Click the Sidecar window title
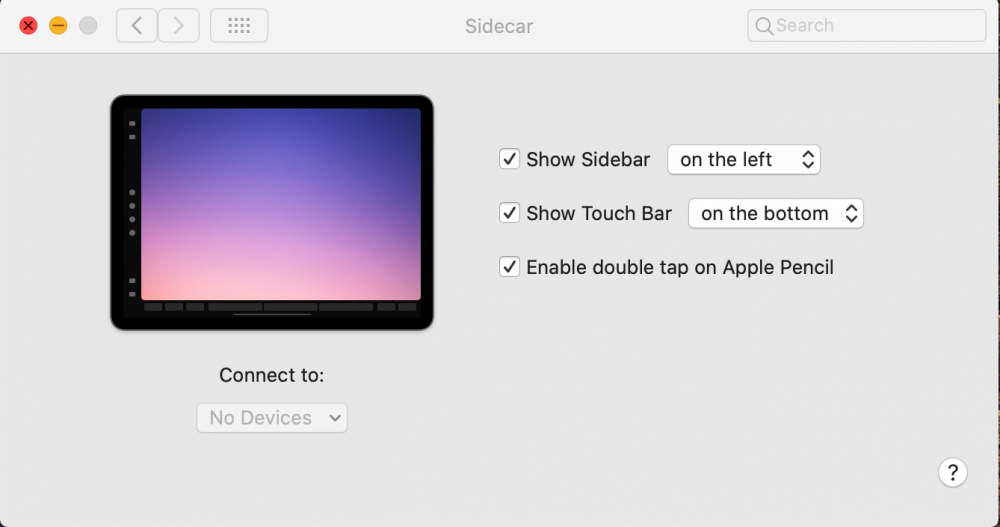The width and height of the screenshot is (1000, 527). tap(499, 26)
